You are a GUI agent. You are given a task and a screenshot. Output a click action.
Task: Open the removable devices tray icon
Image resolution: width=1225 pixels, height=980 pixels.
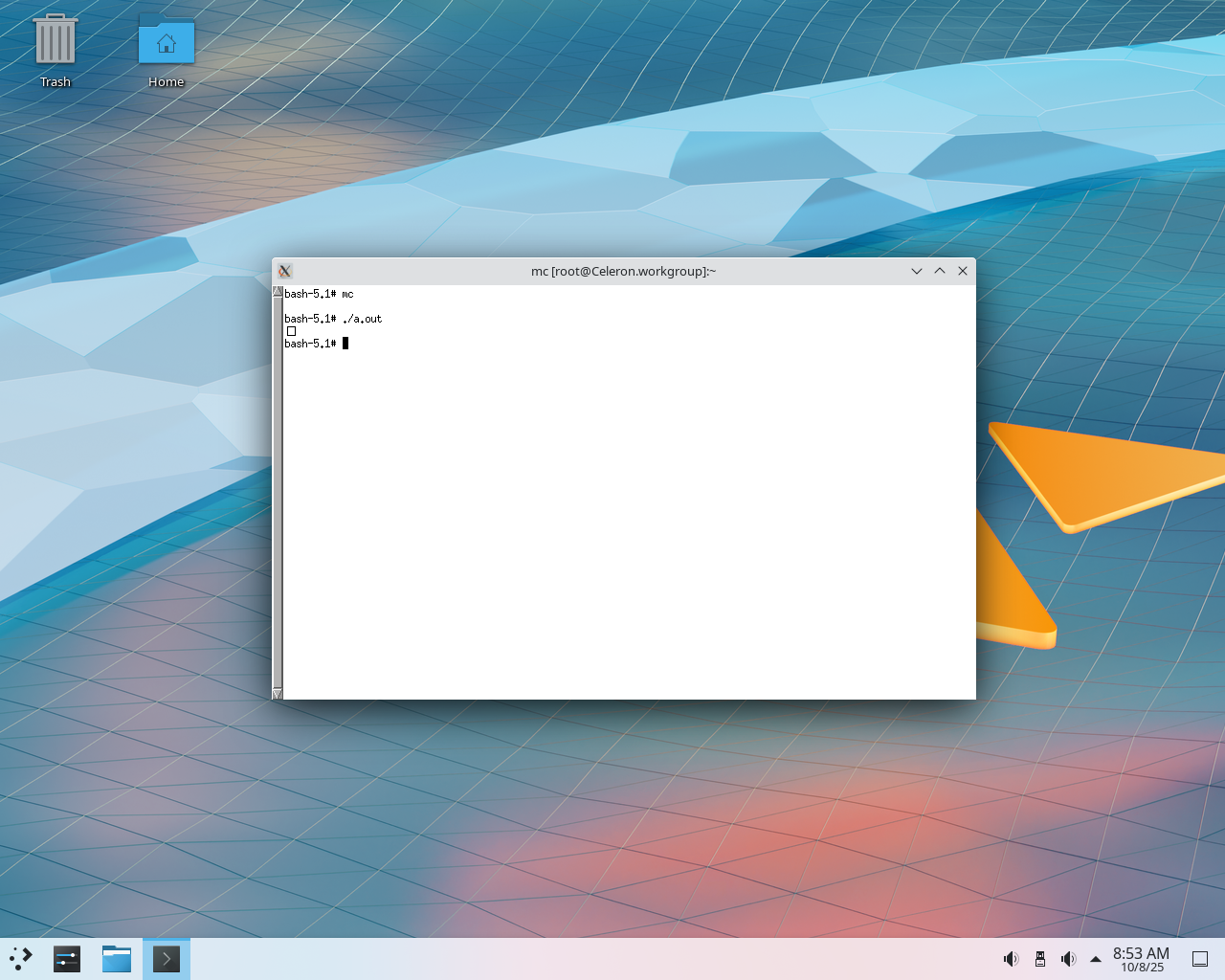1040,959
